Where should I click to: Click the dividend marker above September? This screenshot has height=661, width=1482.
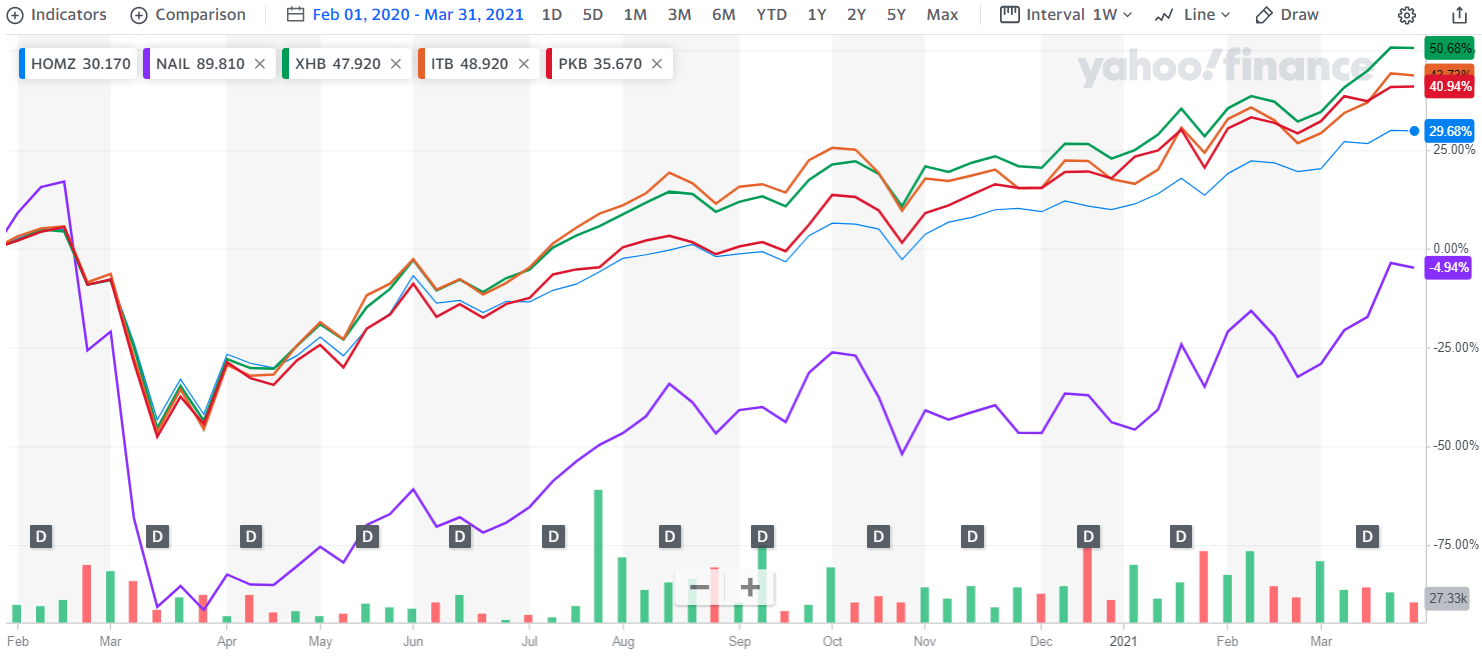tap(763, 536)
